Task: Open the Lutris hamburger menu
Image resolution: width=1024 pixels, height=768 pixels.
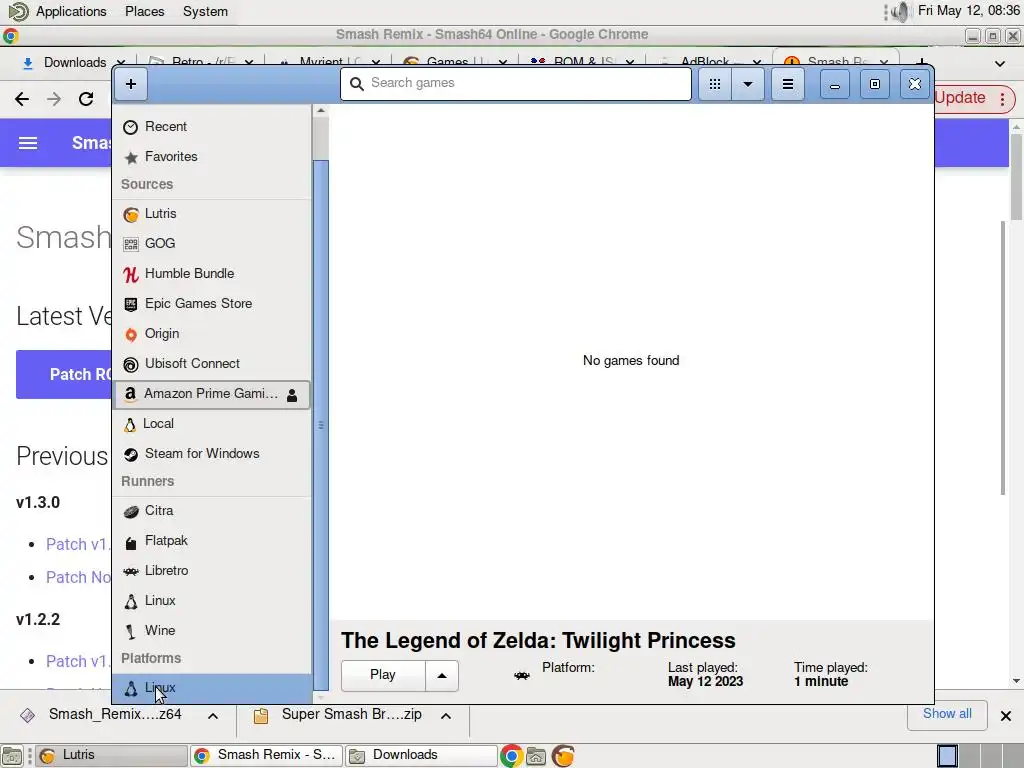Action: (x=788, y=84)
